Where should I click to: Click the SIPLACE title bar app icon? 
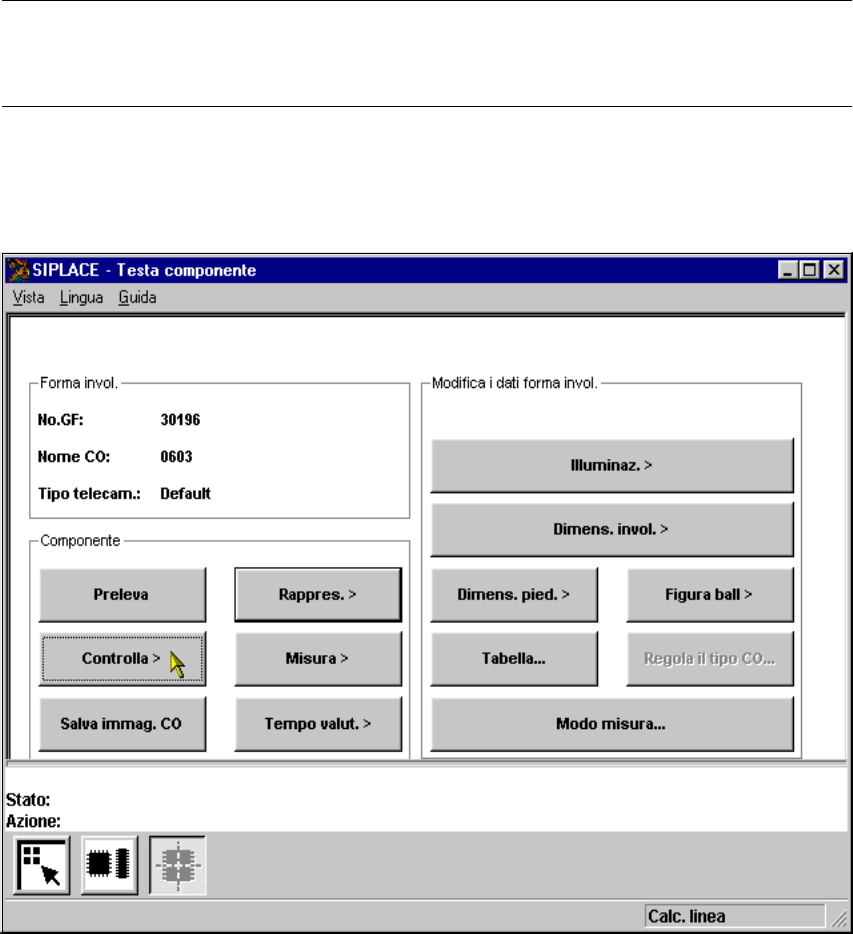pos(18,270)
